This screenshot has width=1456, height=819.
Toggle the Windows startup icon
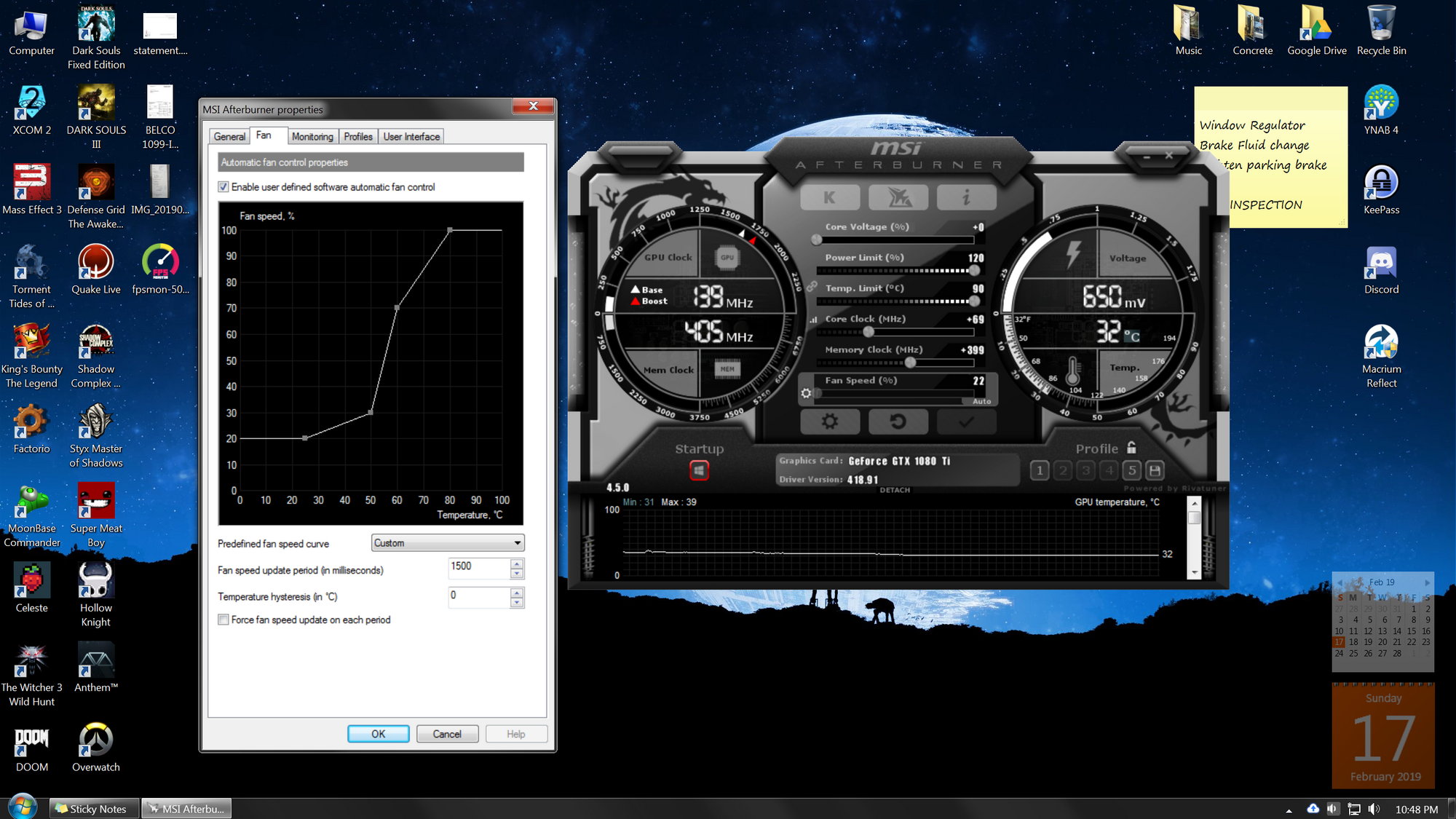pos(699,470)
